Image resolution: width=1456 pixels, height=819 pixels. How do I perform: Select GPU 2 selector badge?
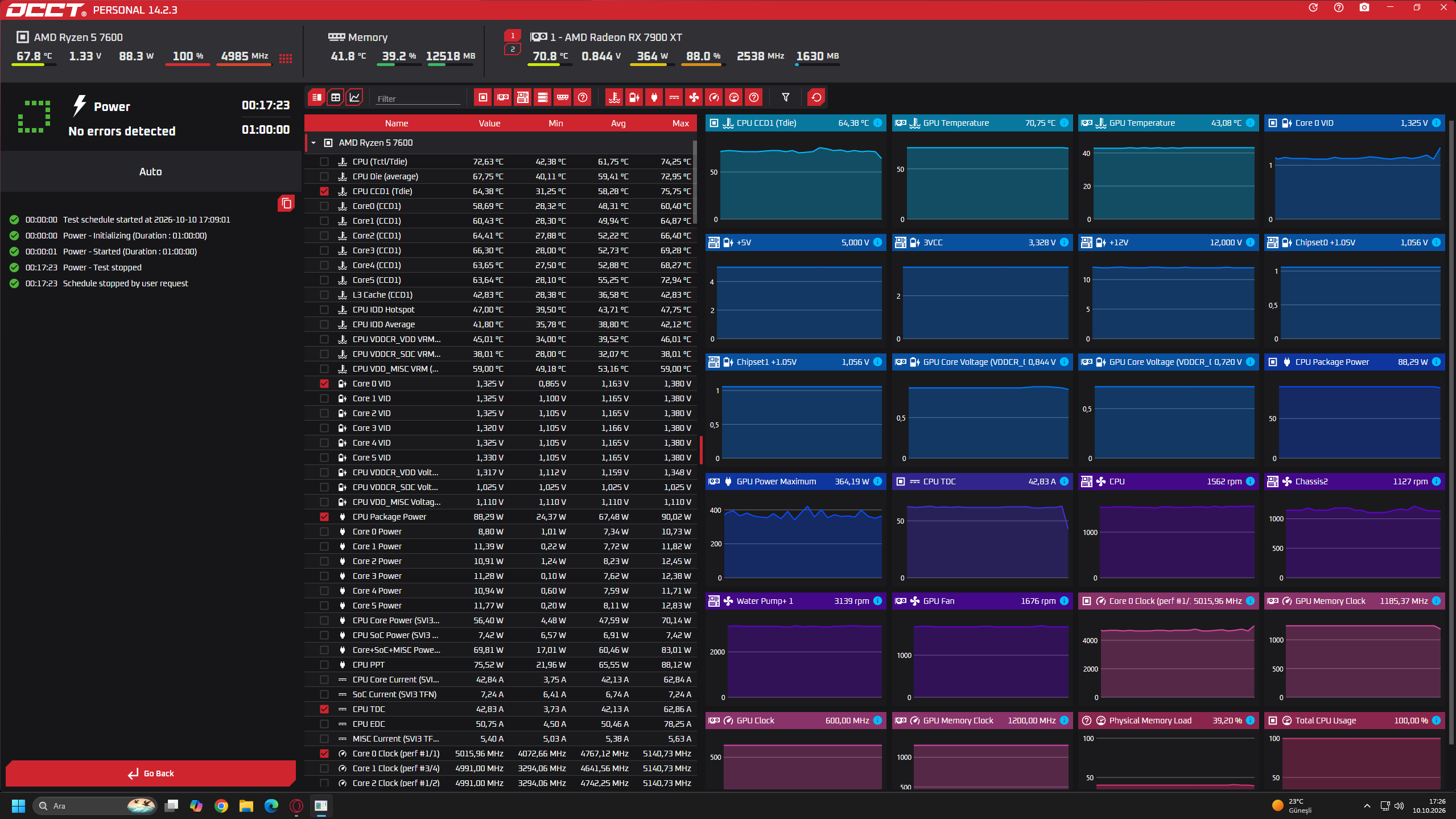pyautogui.click(x=513, y=50)
